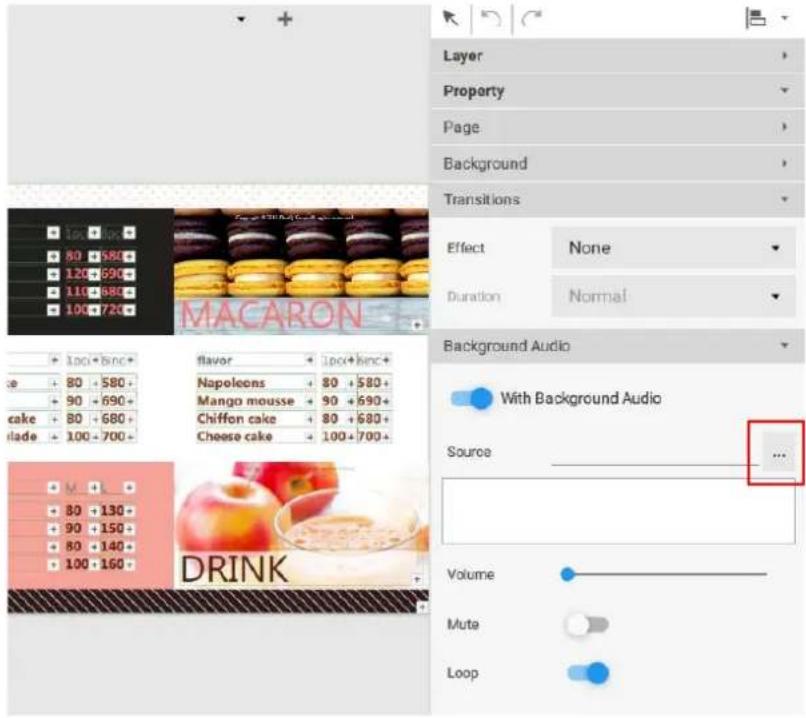Click red price 720 in dark panel

(112, 309)
